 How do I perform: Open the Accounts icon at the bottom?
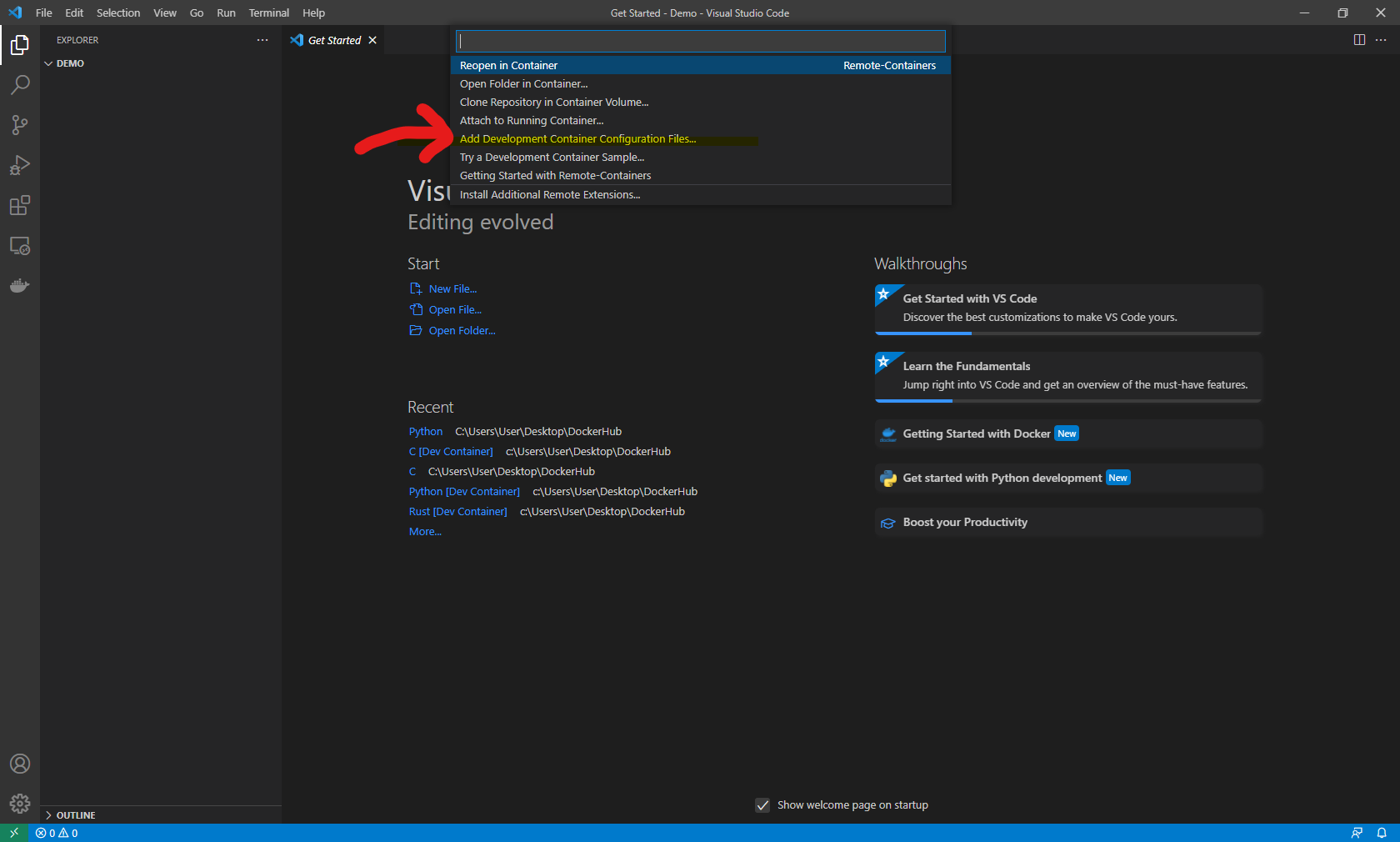19,764
